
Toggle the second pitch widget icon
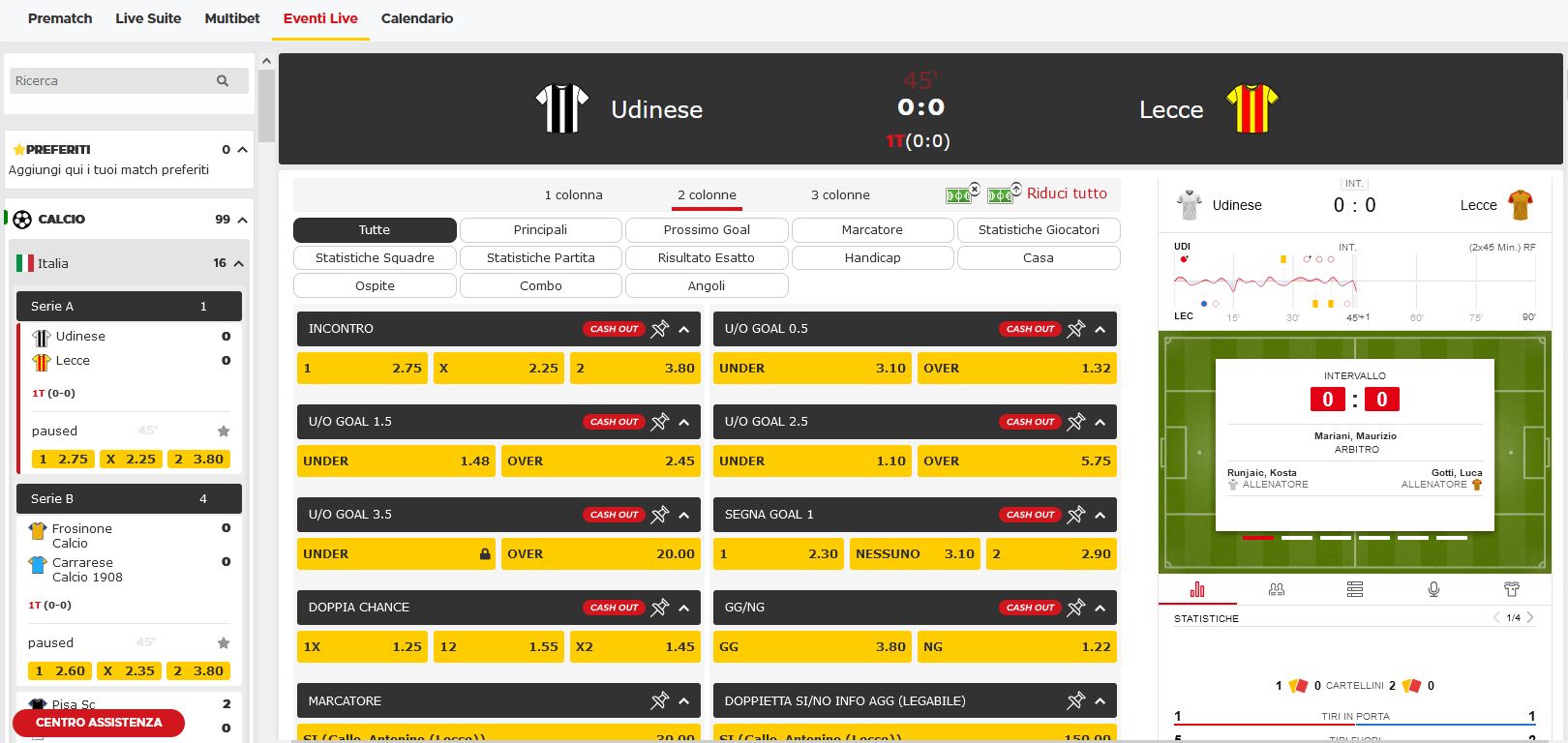tap(1004, 193)
